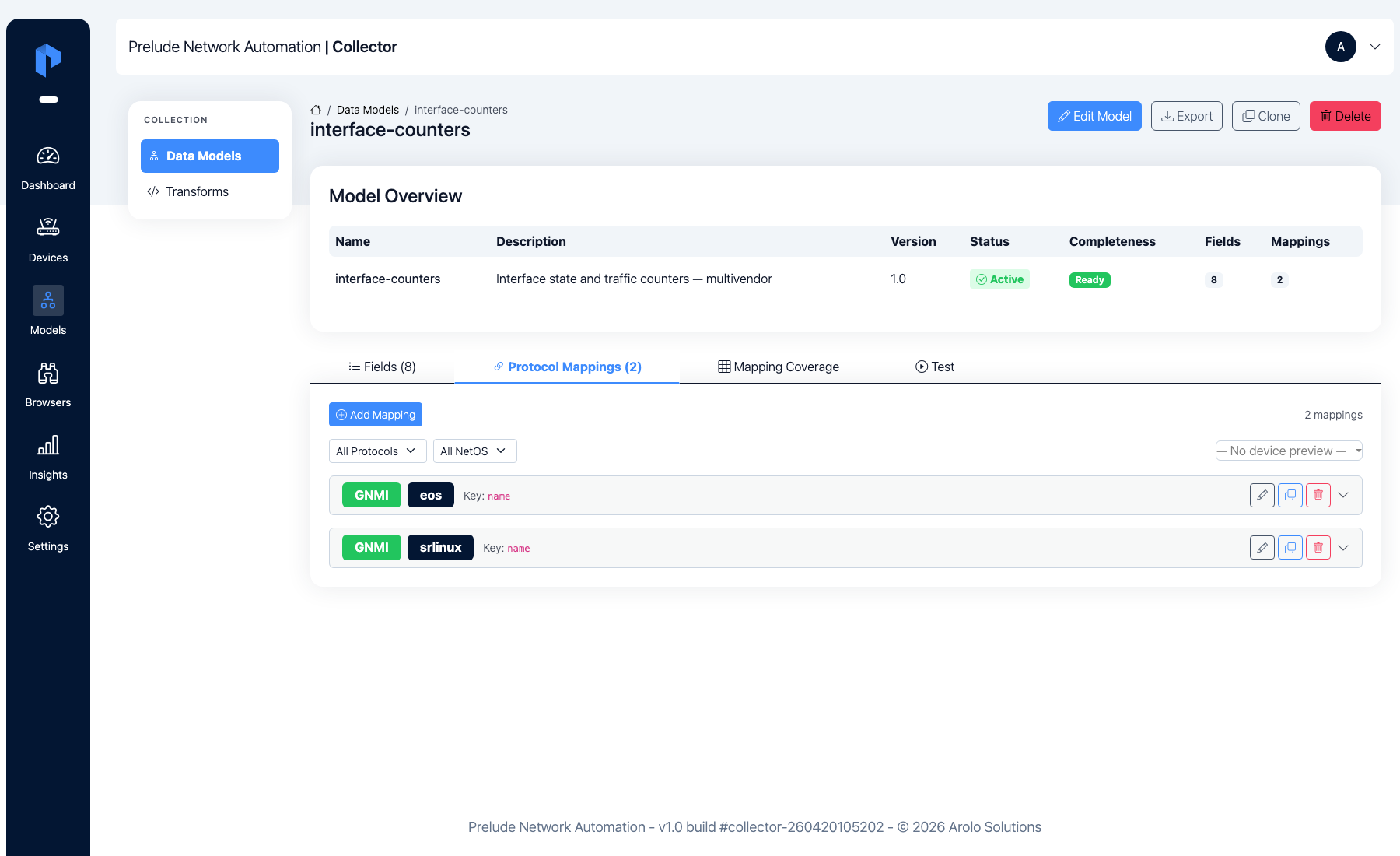Click the eos NetOS badge
Image resolution: width=1400 pixels, height=856 pixels.
click(431, 495)
